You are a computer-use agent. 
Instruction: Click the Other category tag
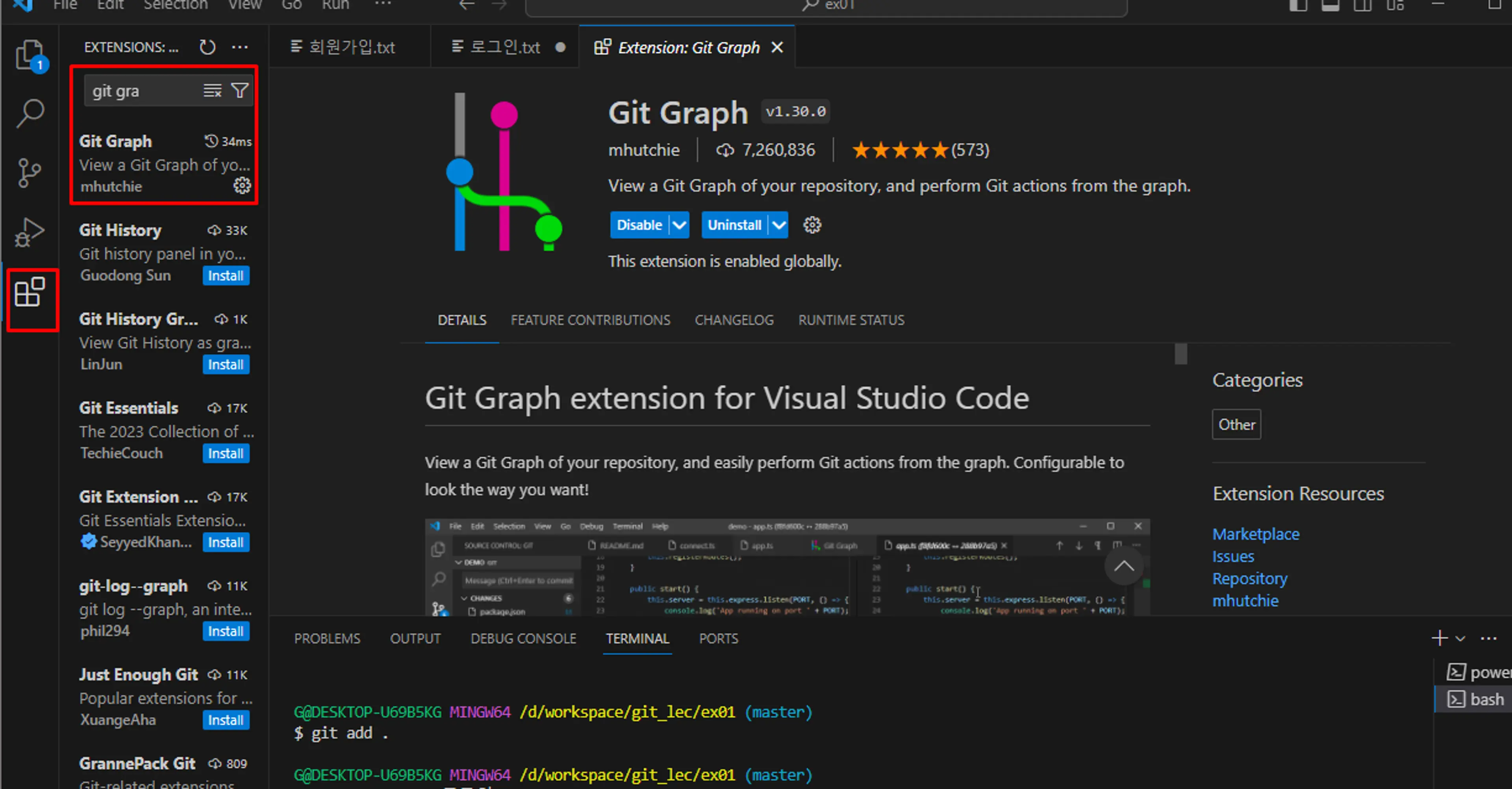coord(1236,425)
